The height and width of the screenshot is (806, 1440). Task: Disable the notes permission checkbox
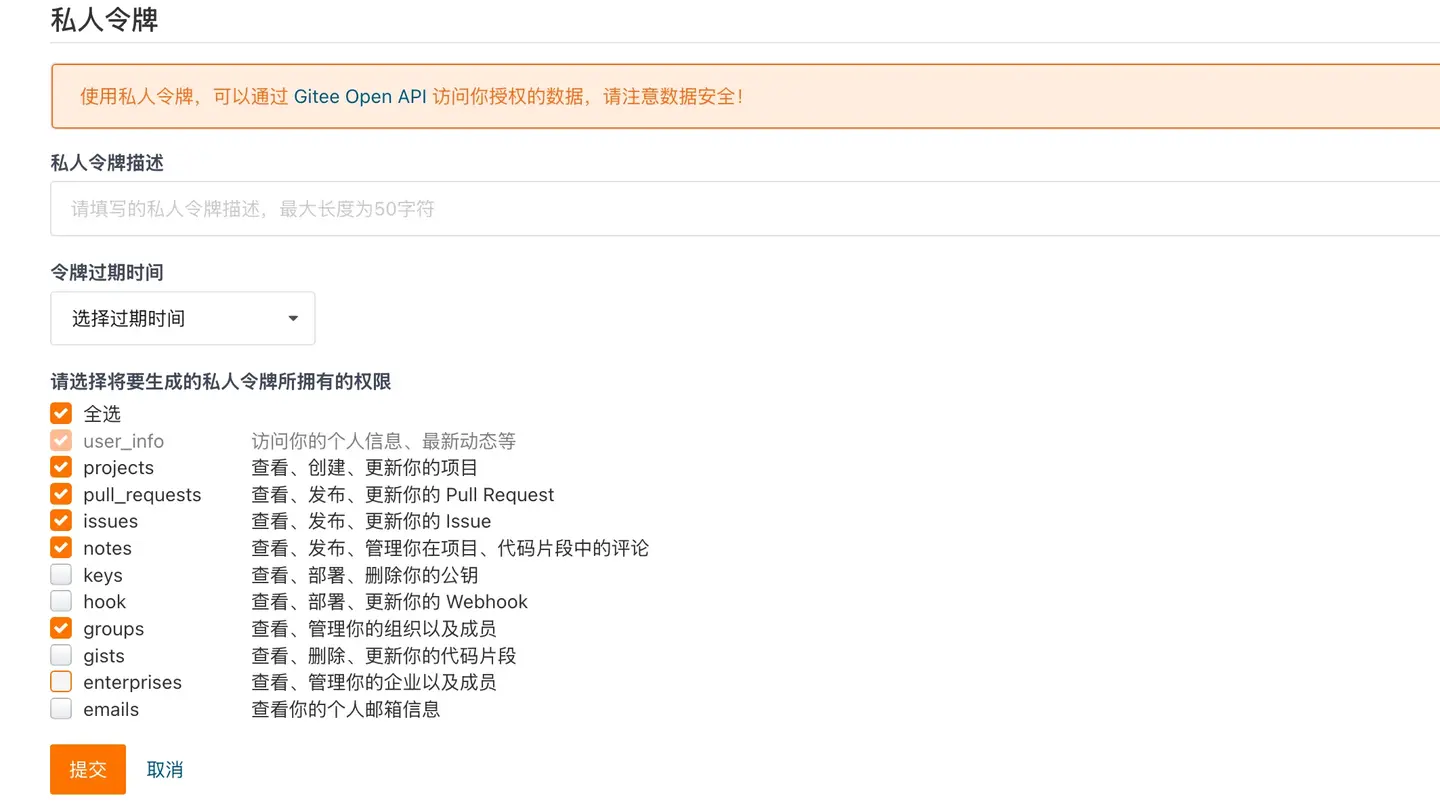[x=60, y=547]
